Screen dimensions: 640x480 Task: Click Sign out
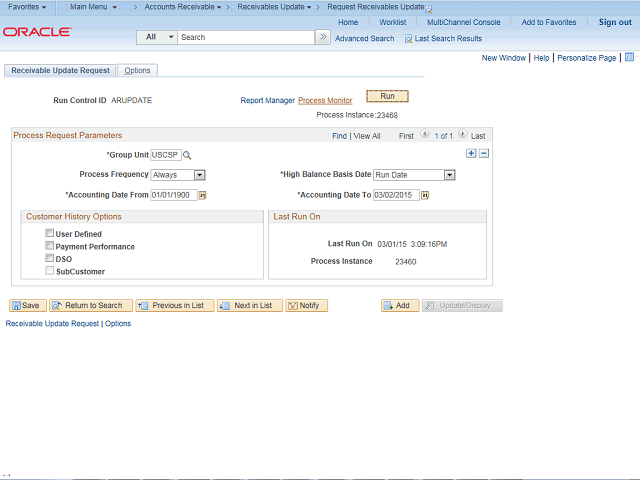[x=615, y=22]
